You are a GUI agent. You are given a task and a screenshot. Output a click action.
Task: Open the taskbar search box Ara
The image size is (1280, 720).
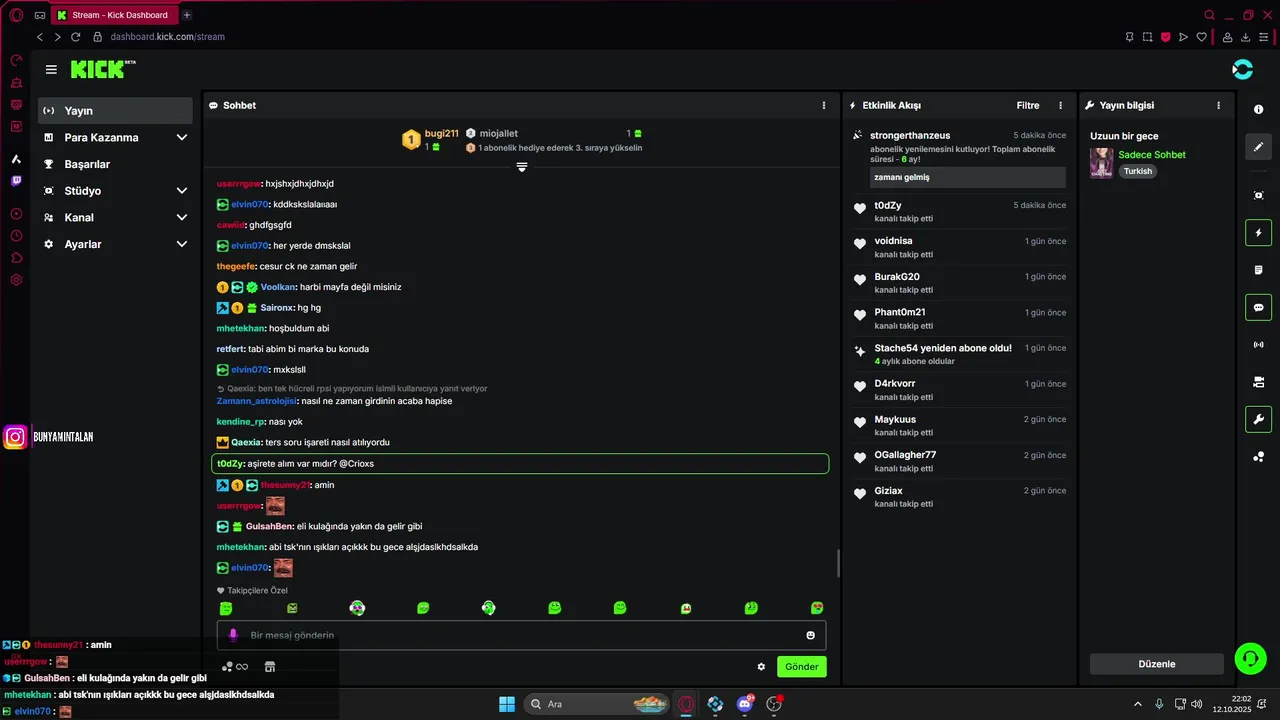click(598, 704)
